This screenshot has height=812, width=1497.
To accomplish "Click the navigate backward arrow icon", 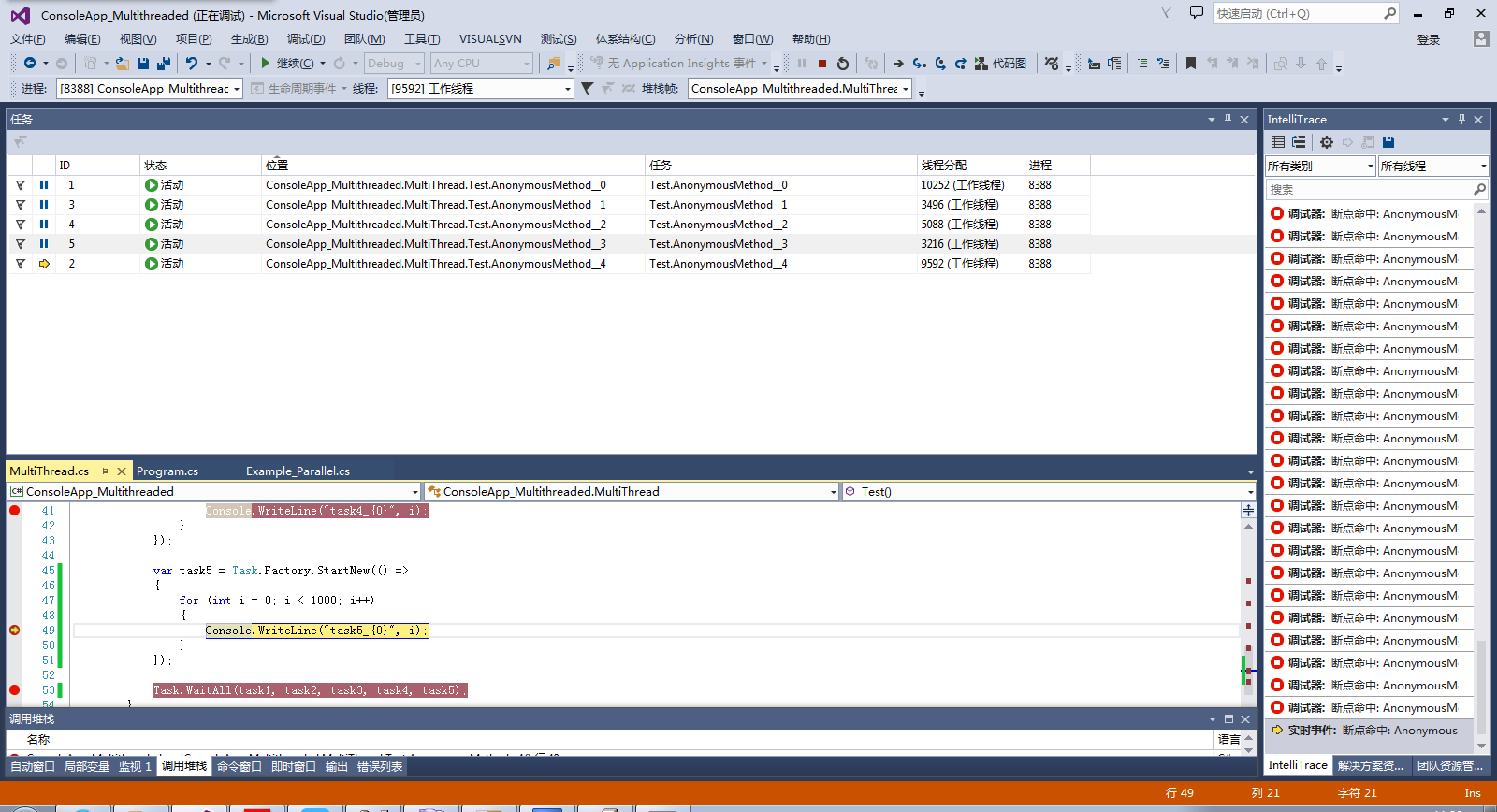I will [x=30, y=64].
